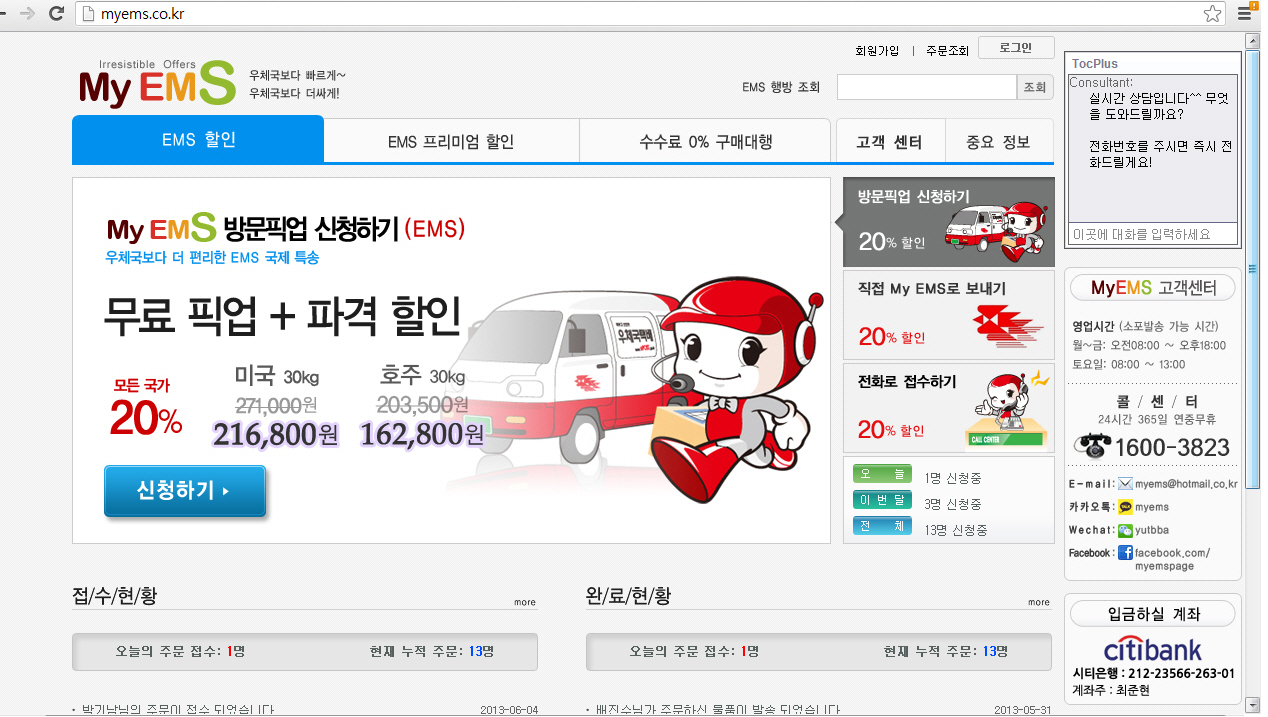1268x717 pixels.
Task: Click the price 162,800원
Action: tap(422, 434)
